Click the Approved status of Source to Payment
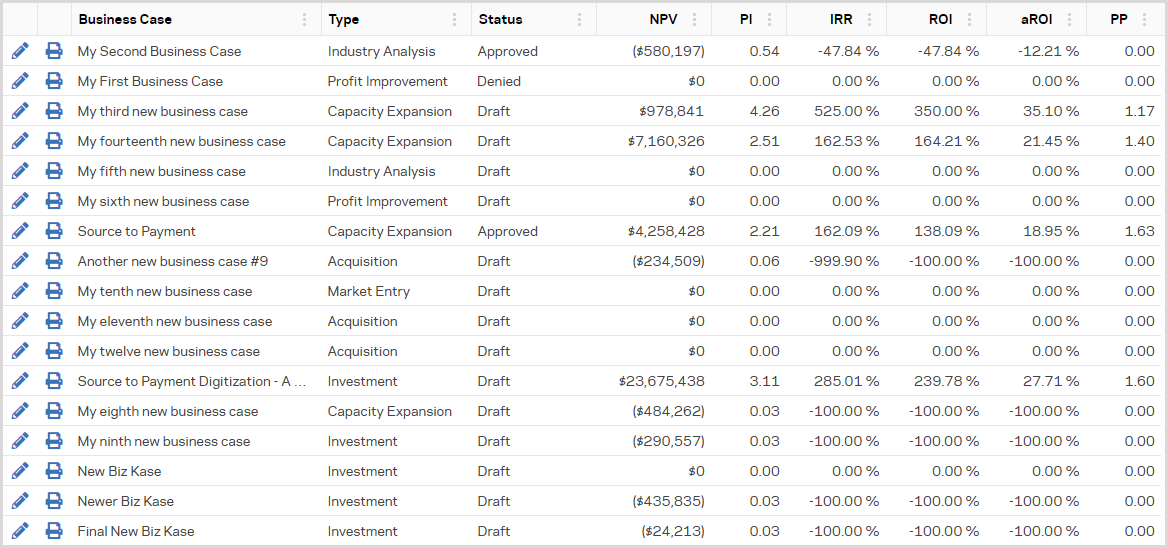The image size is (1168, 548). point(507,231)
